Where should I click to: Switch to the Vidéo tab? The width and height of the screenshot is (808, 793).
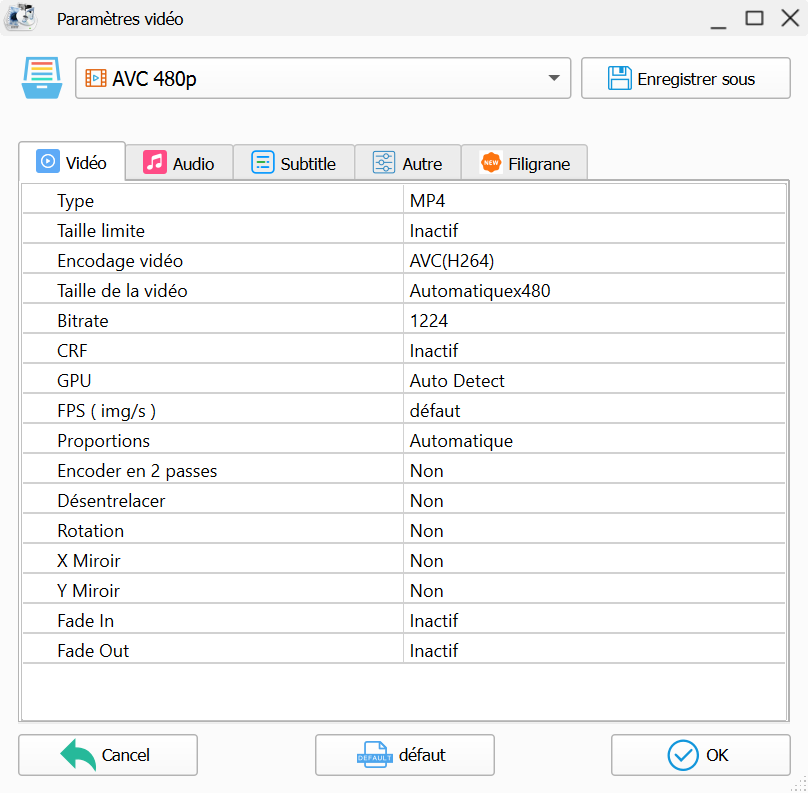point(72,163)
